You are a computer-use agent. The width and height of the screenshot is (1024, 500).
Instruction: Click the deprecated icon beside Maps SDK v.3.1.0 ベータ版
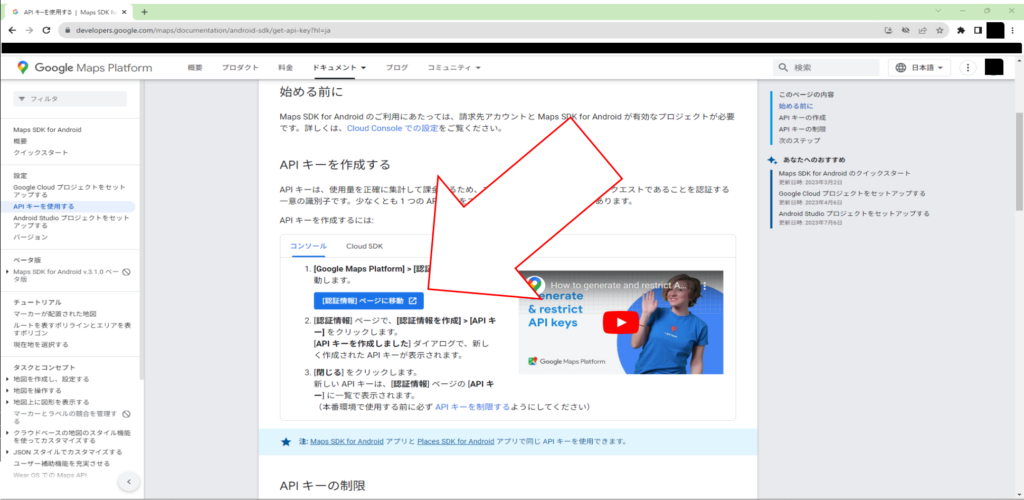click(127, 272)
